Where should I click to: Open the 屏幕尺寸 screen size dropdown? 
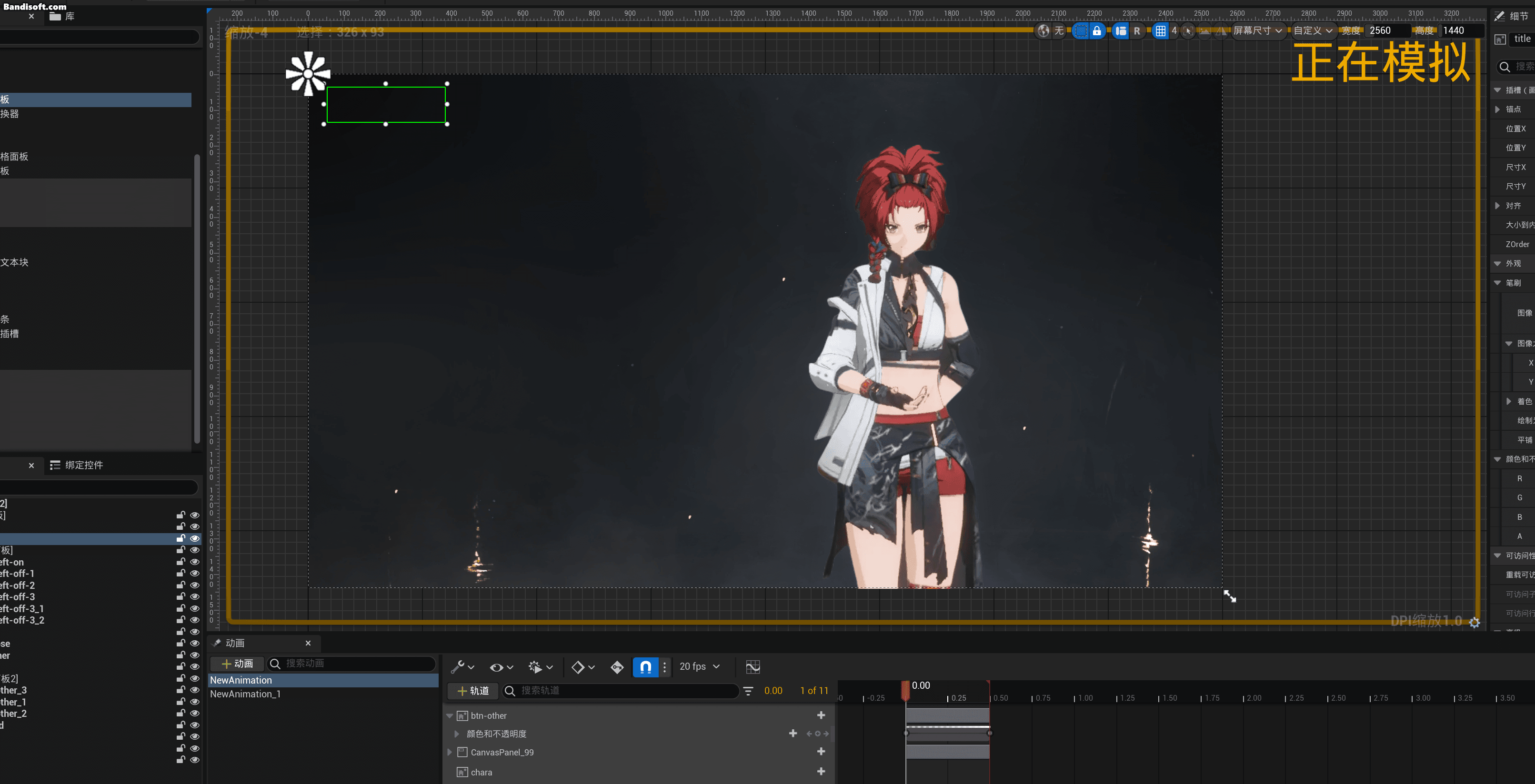[x=1257, y=31]
